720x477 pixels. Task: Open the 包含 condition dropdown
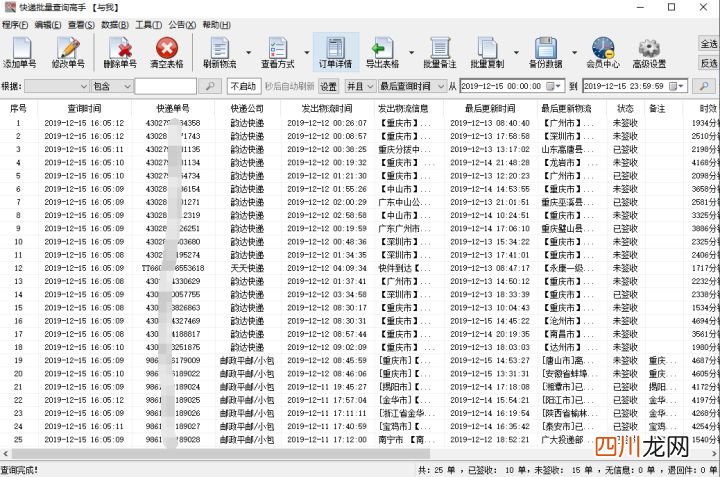point(112,86)
